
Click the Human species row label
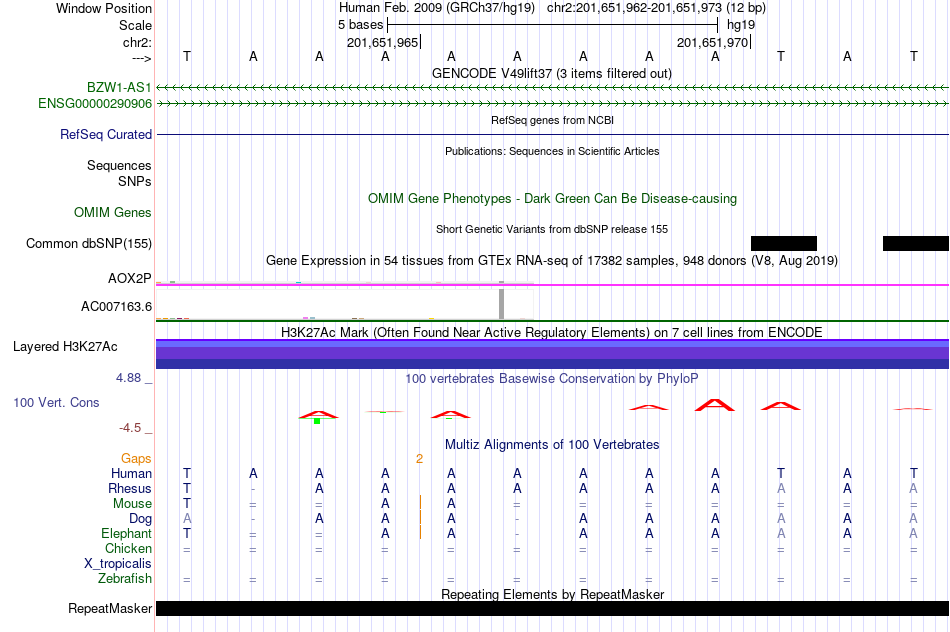(131, 473)
